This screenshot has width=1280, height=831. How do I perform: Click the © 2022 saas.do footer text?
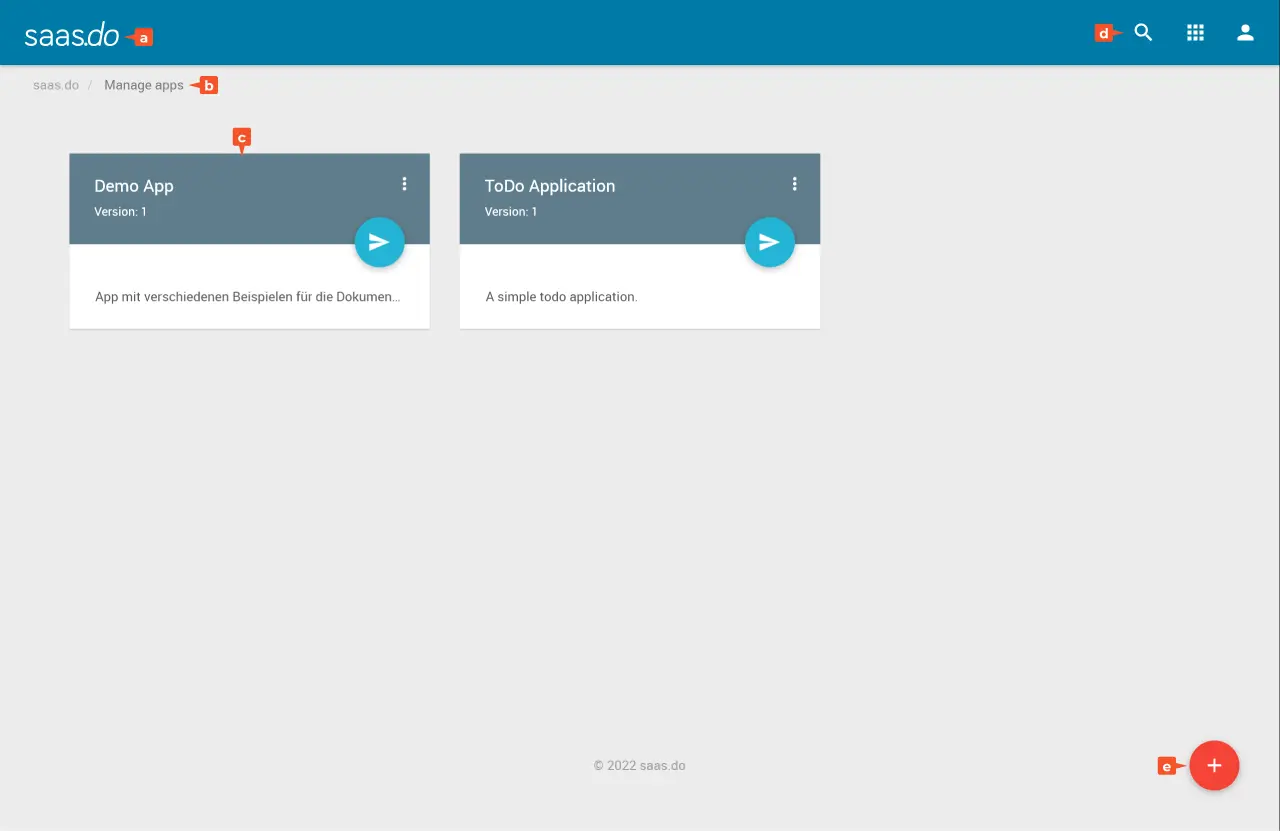pos(639,766)
